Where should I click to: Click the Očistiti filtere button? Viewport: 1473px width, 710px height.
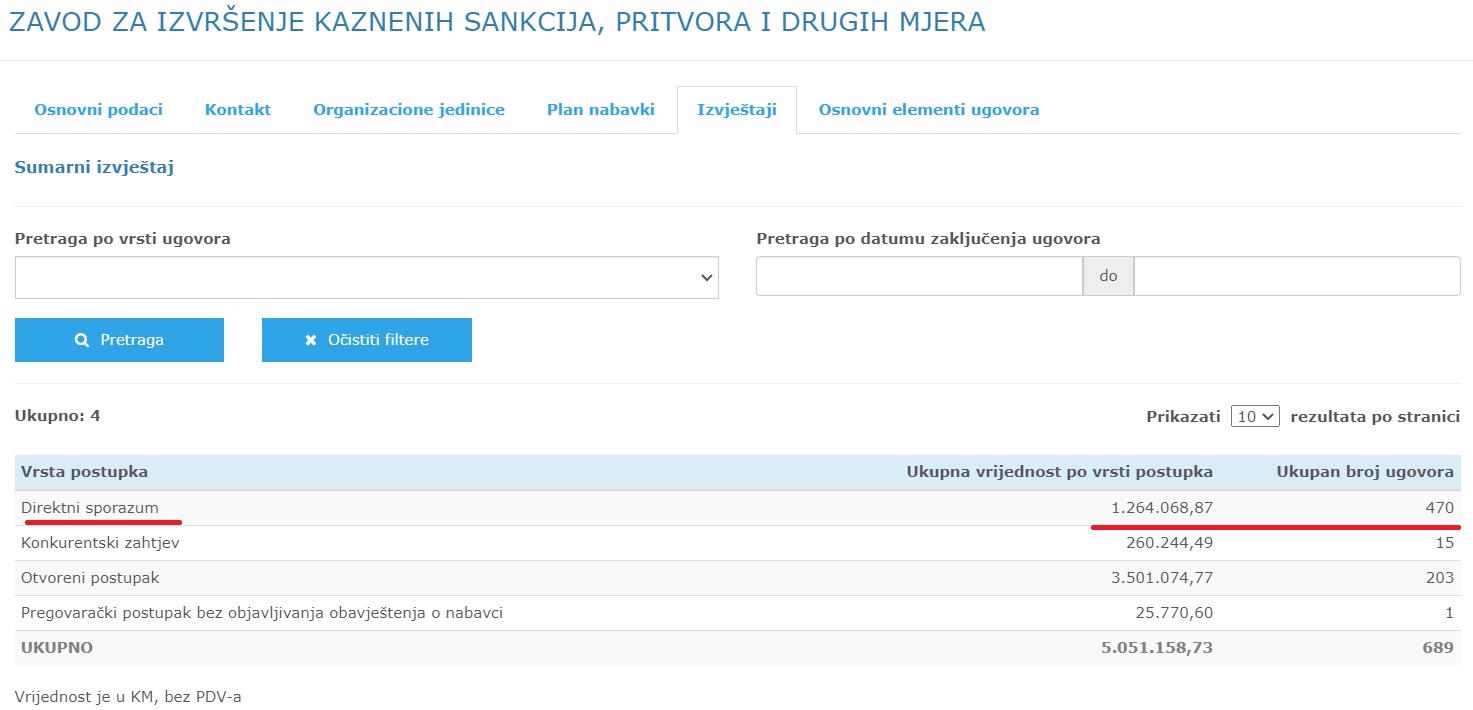(x=367, y=340)
